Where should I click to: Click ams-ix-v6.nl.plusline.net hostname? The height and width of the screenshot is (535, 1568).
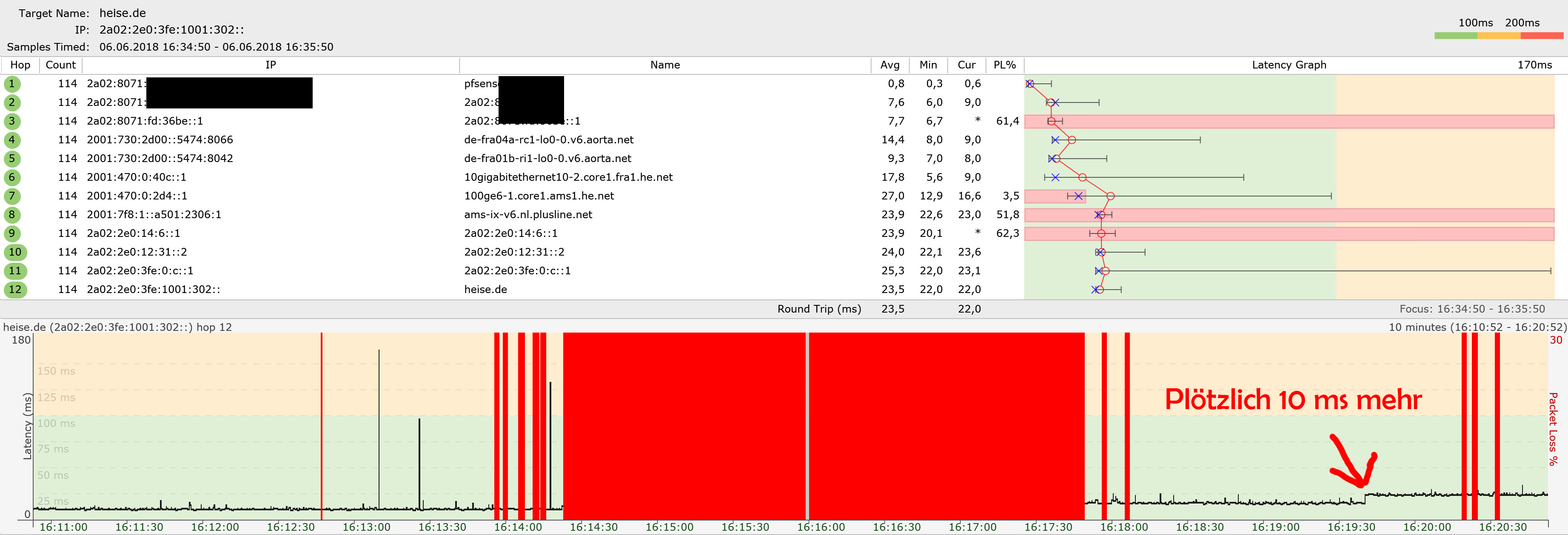(528, 215)
